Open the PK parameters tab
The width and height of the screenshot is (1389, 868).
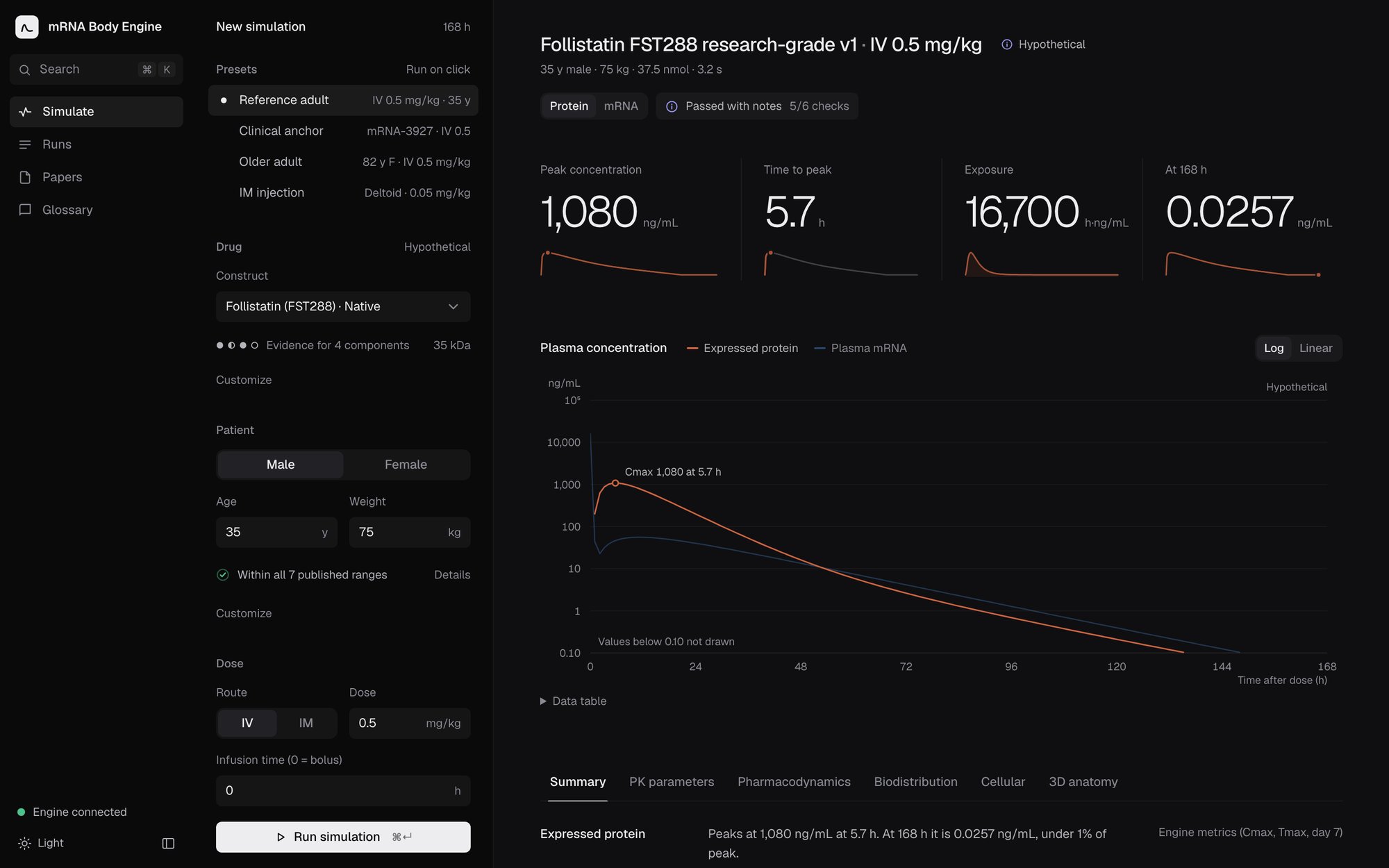pos(672,782)
